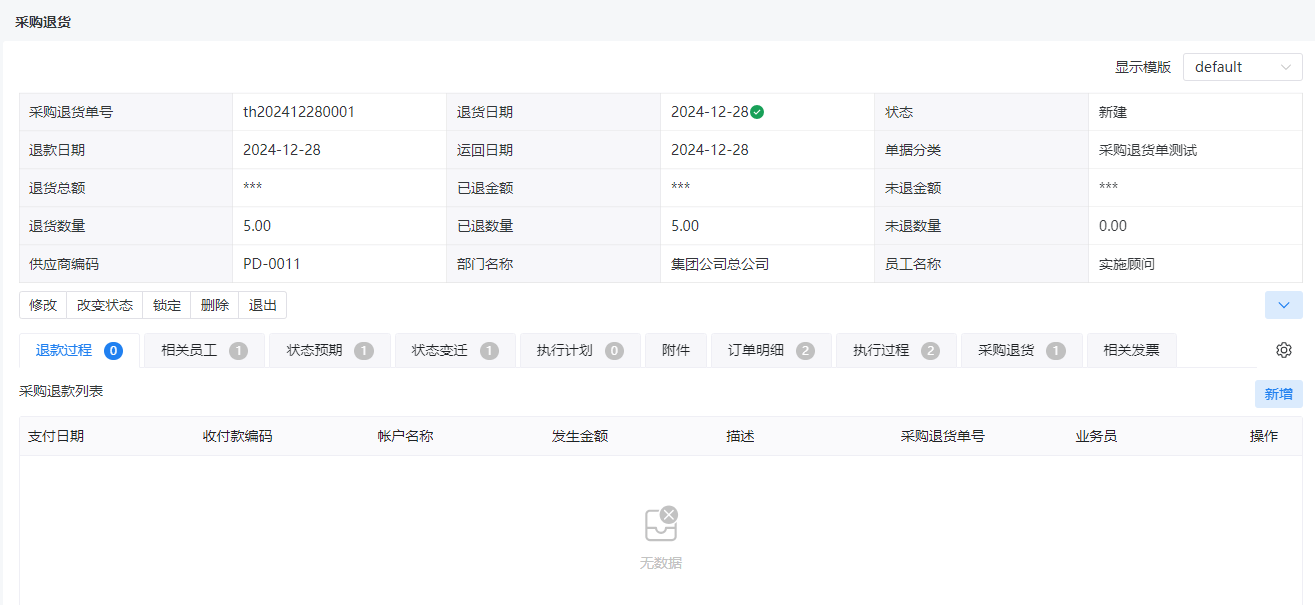Click the 未退数量 value 0.00
This screenshot has height=605, width=1315.
[x=1113, y=226]
